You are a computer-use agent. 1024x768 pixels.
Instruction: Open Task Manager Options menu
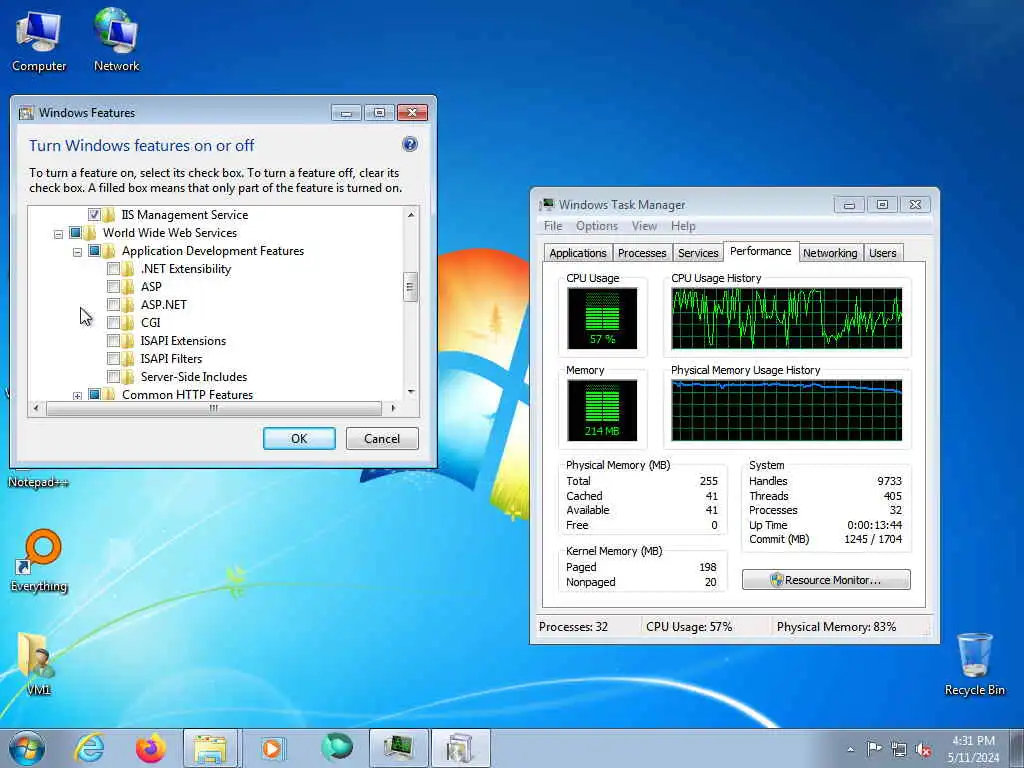tap(596, 226)
